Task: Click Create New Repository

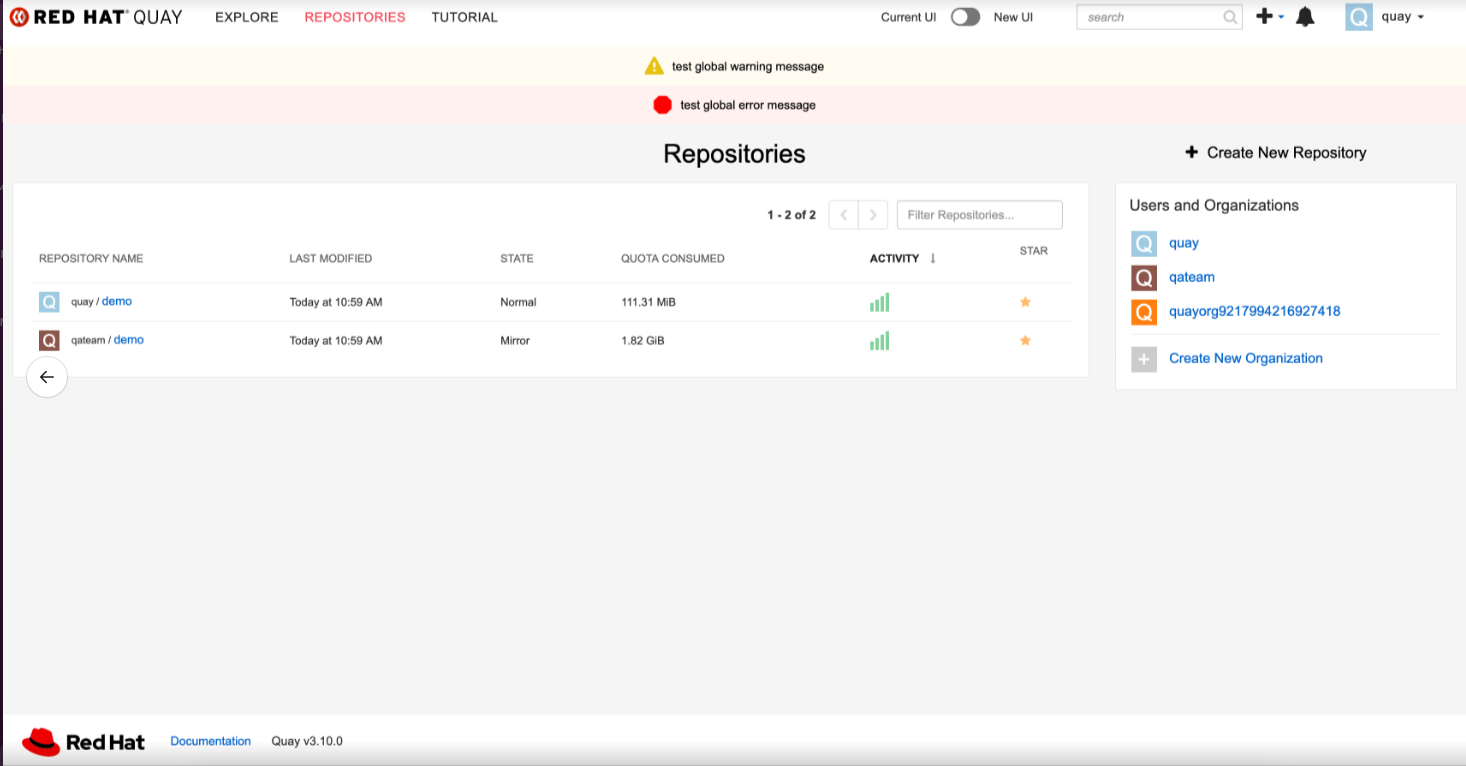Action: tap(1276, 153)
